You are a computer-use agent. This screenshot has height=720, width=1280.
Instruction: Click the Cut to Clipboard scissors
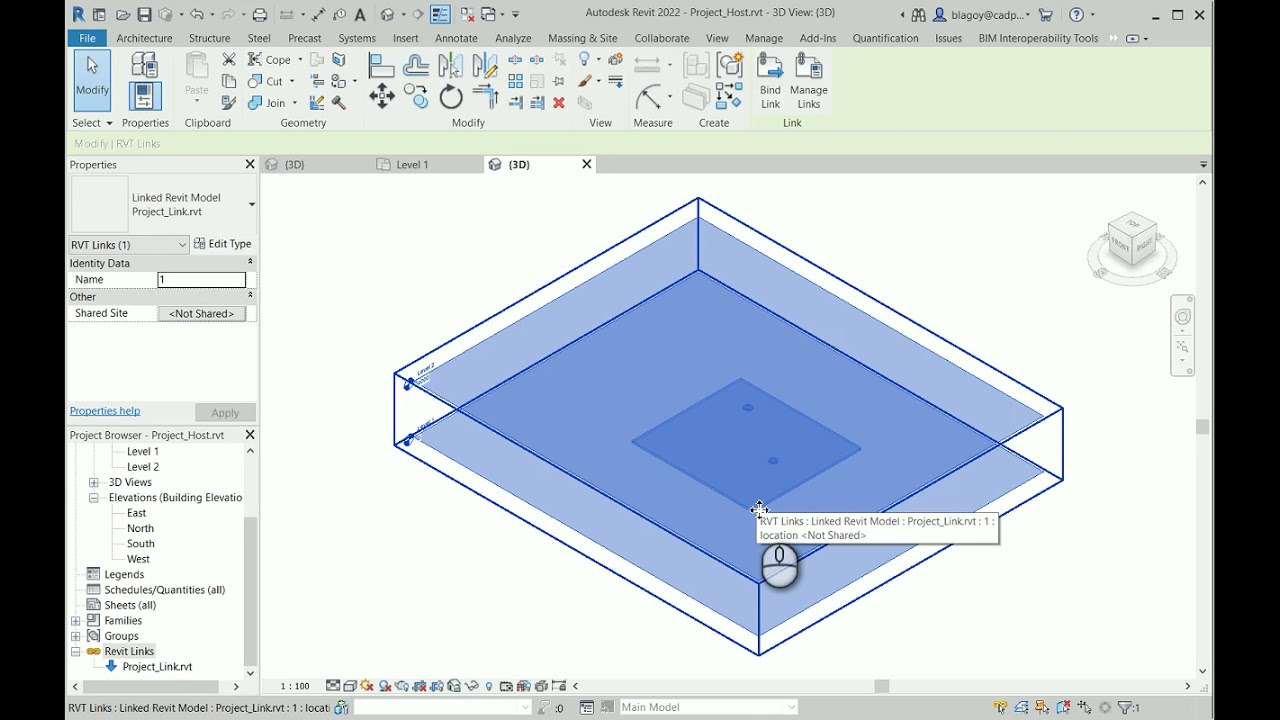(x=229, y=60)
